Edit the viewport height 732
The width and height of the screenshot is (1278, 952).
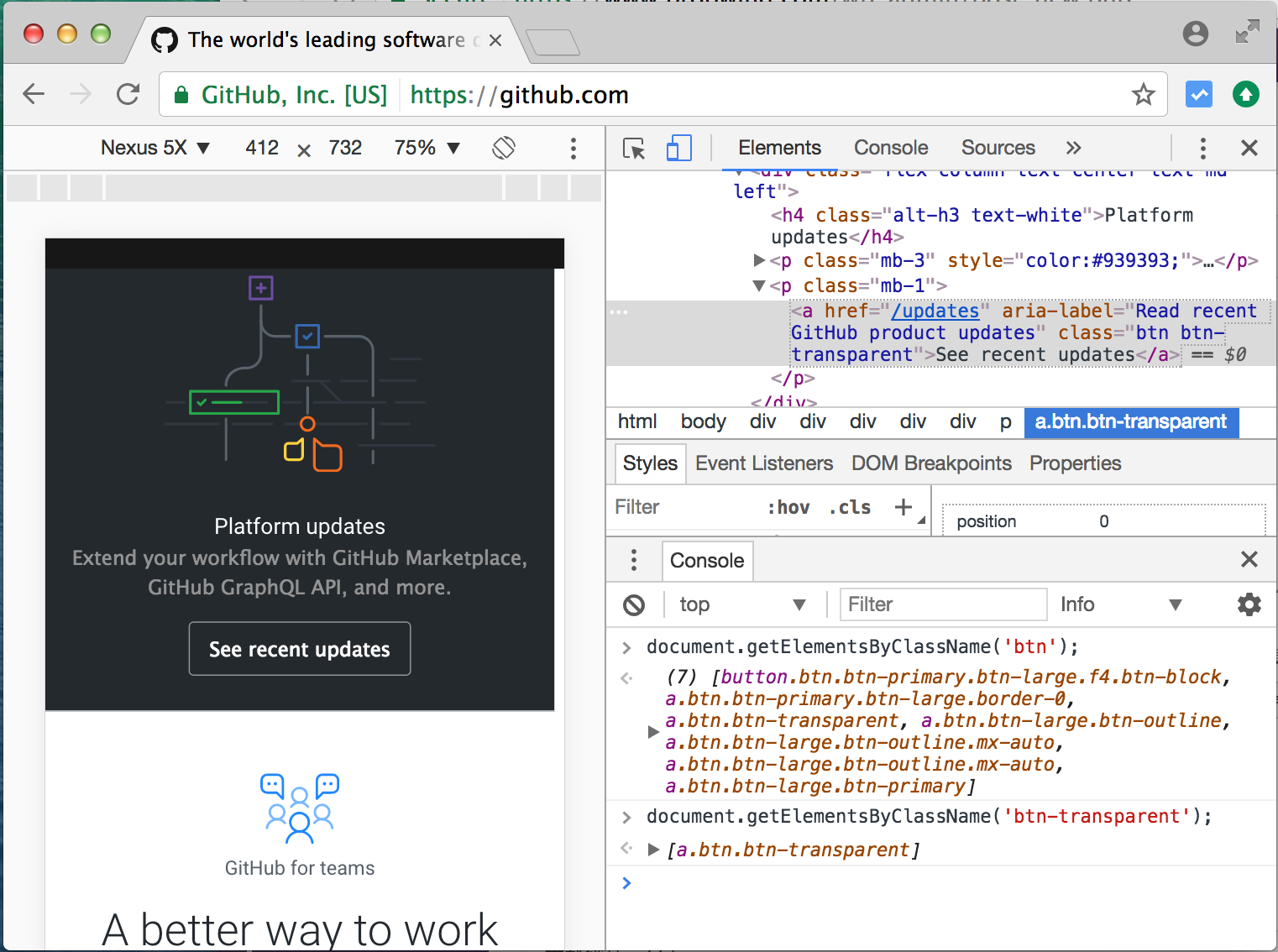click(x=345, y=148)
